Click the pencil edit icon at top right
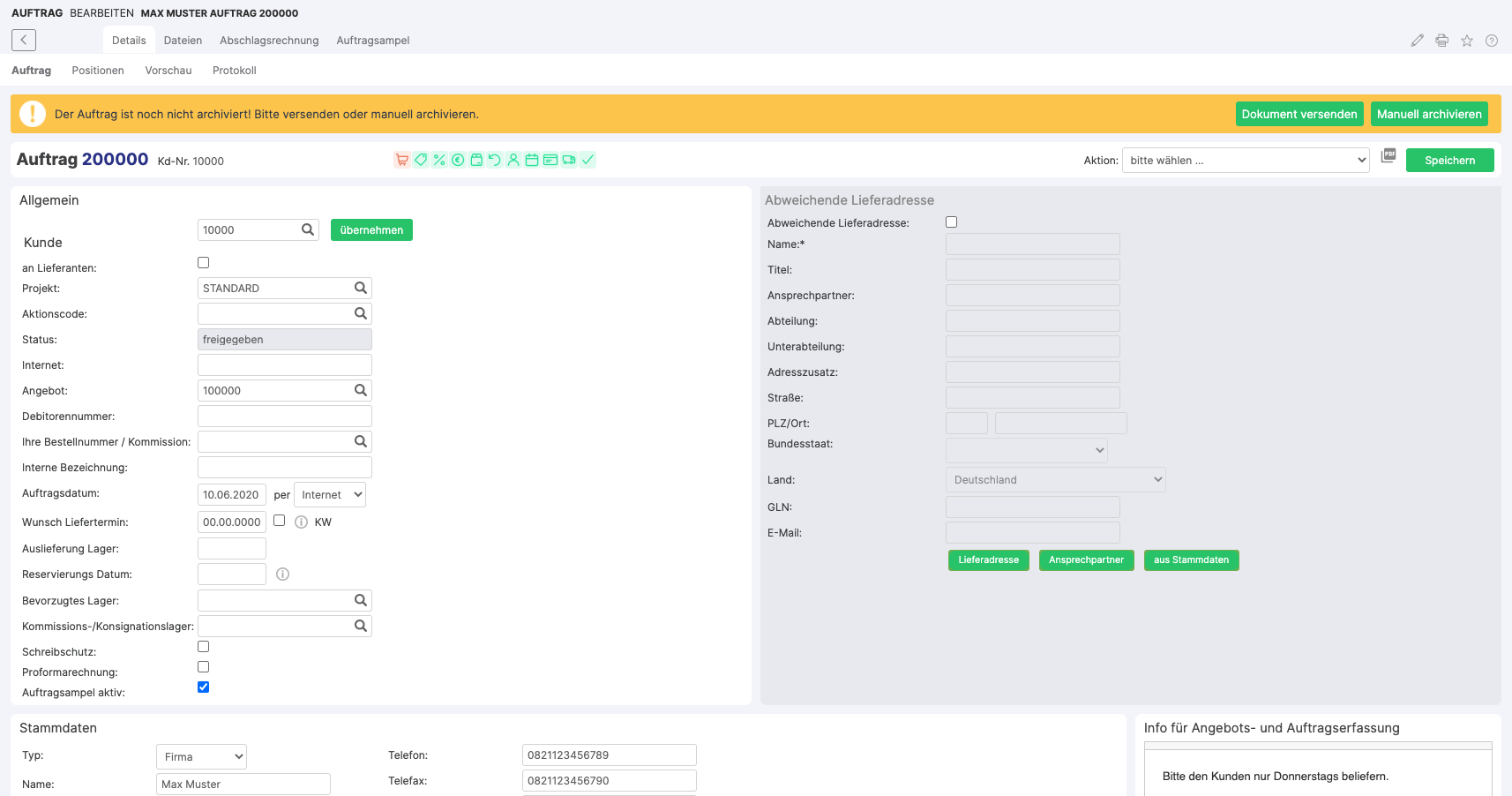This screenshot has width=1512, height=796. 1417,41
